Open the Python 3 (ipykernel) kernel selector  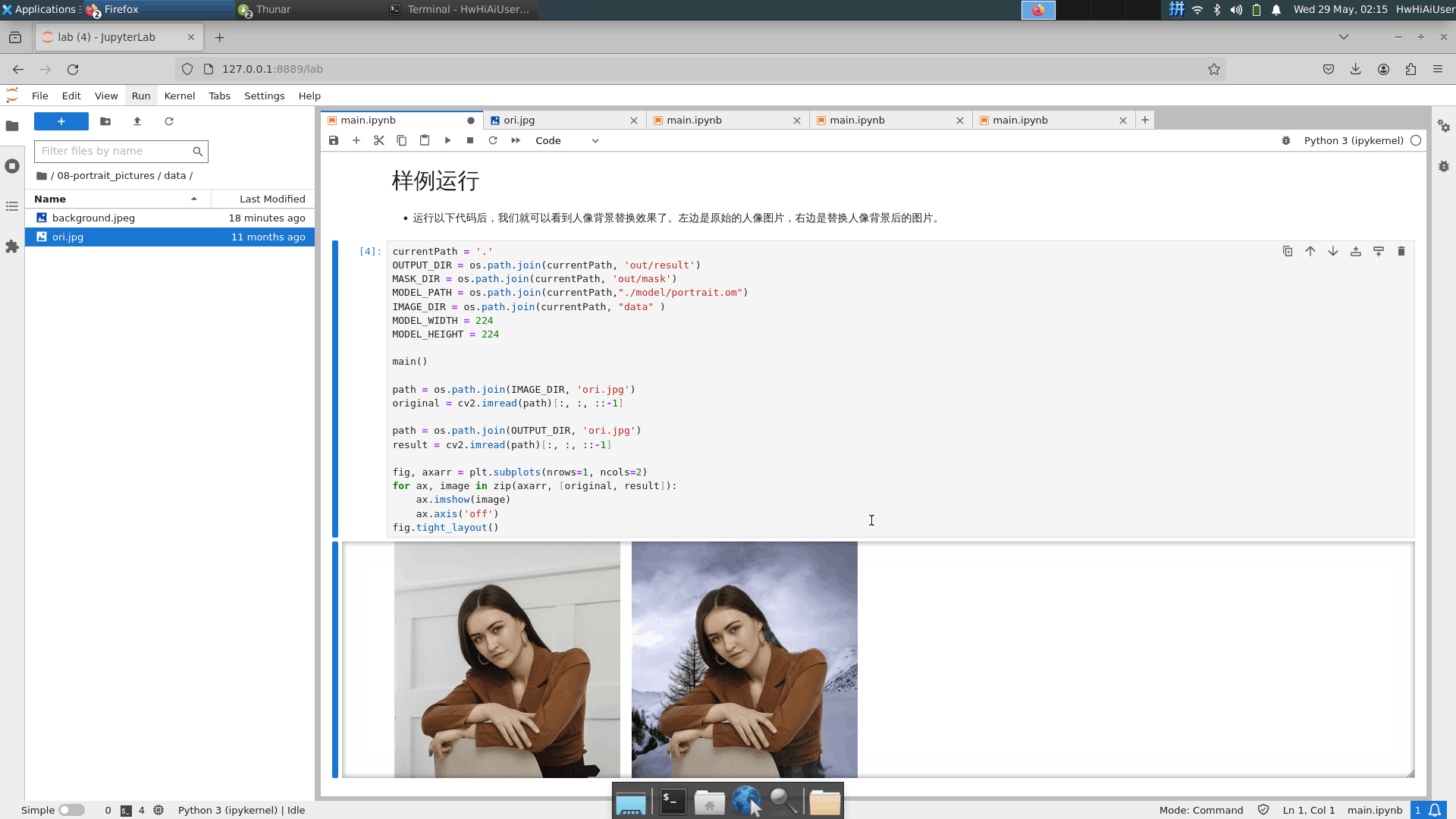(1353, 141)
